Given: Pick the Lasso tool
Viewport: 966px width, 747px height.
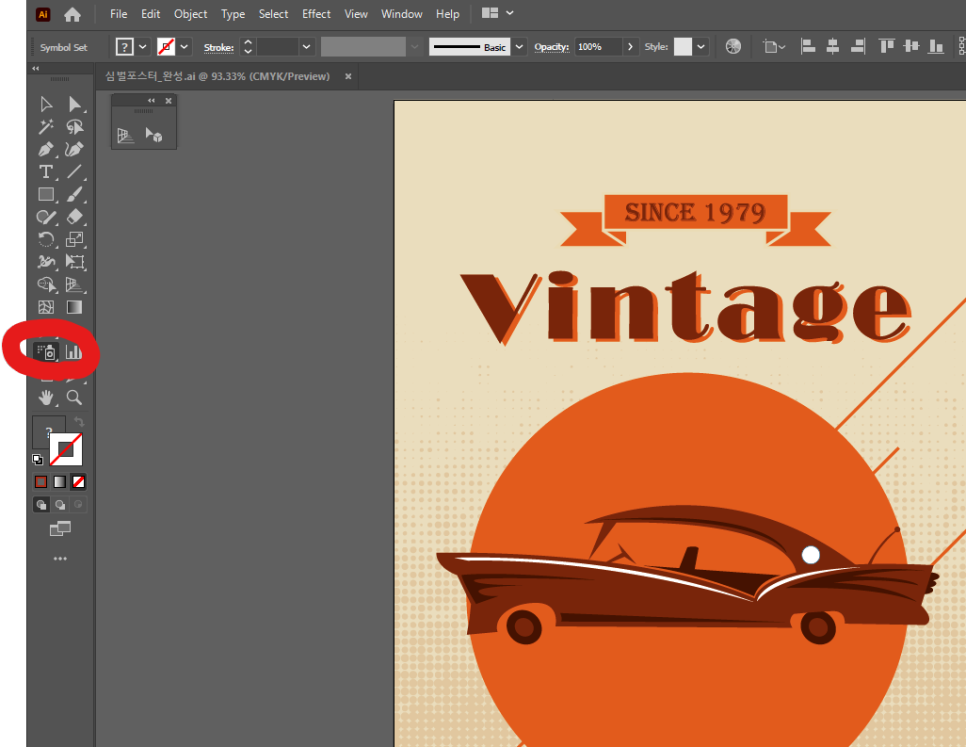Looking at the screenshot, I should coord(75,127).
